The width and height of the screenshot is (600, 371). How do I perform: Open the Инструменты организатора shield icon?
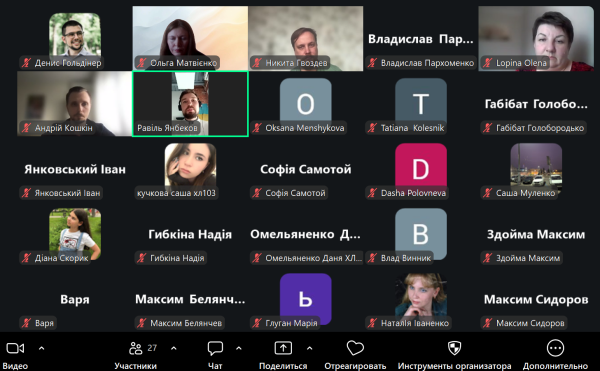click(454, 348)
